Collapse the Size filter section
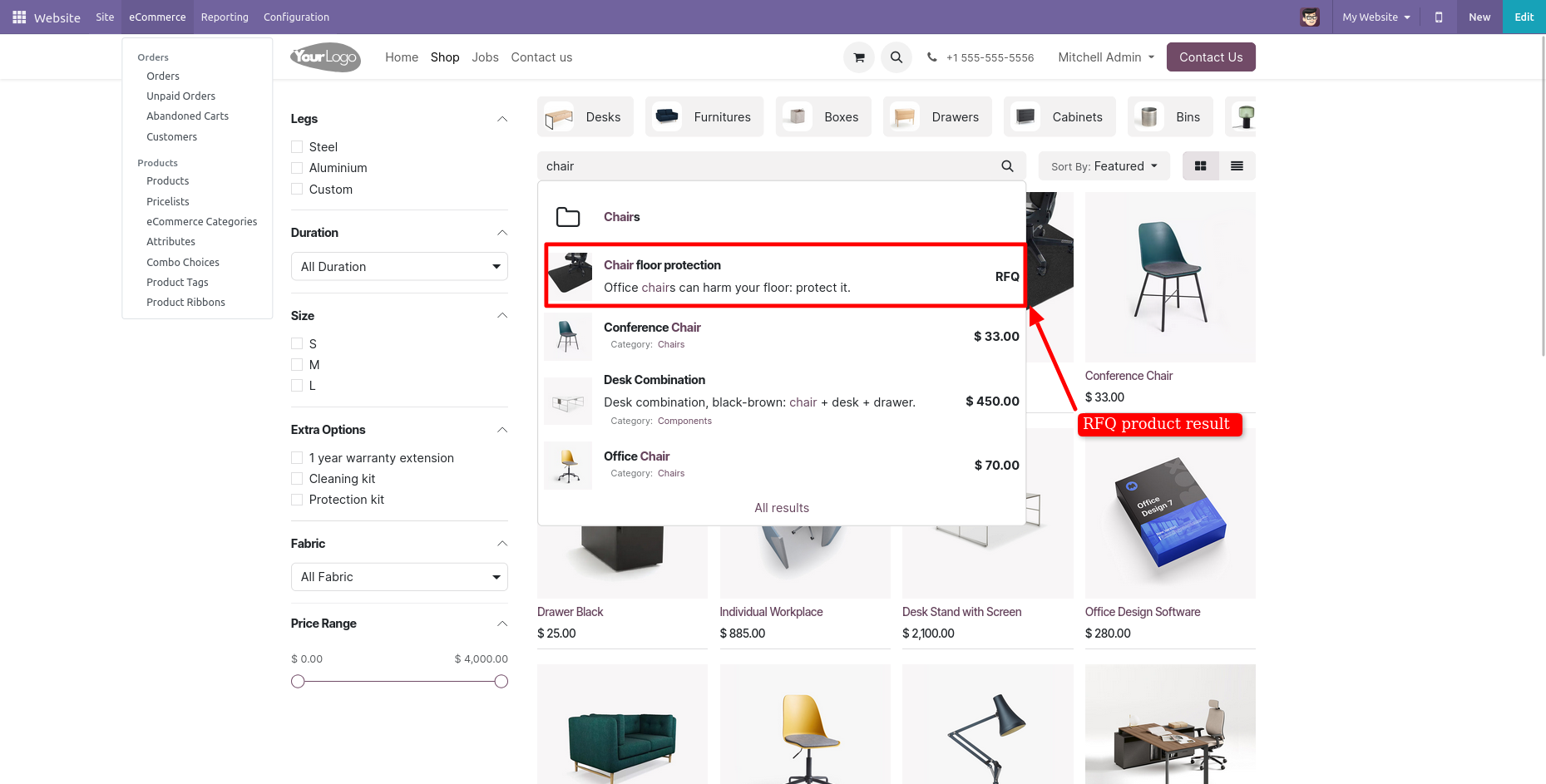 (x=502, y=316)
